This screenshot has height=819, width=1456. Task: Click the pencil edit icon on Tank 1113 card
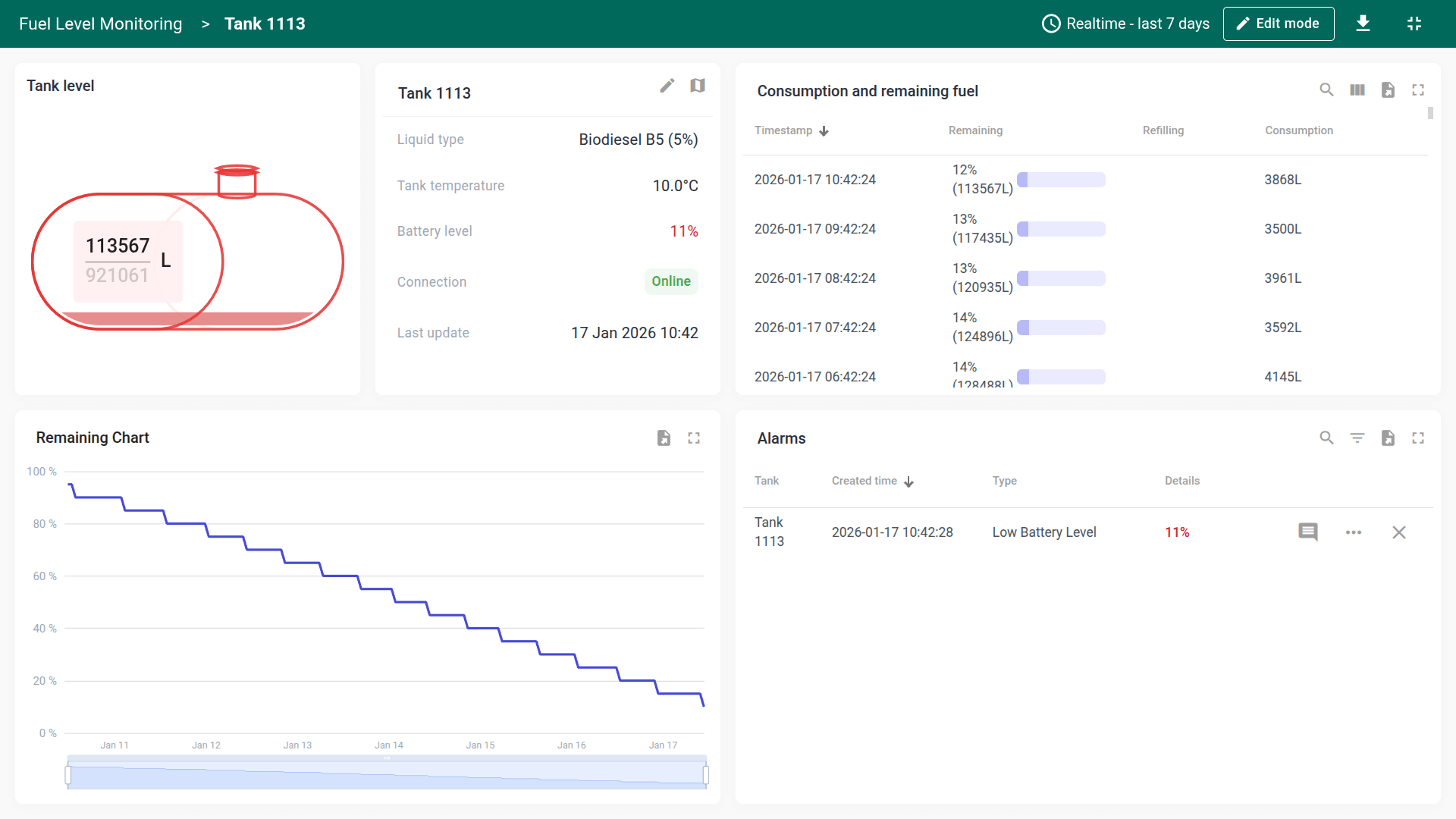(667, 86)
